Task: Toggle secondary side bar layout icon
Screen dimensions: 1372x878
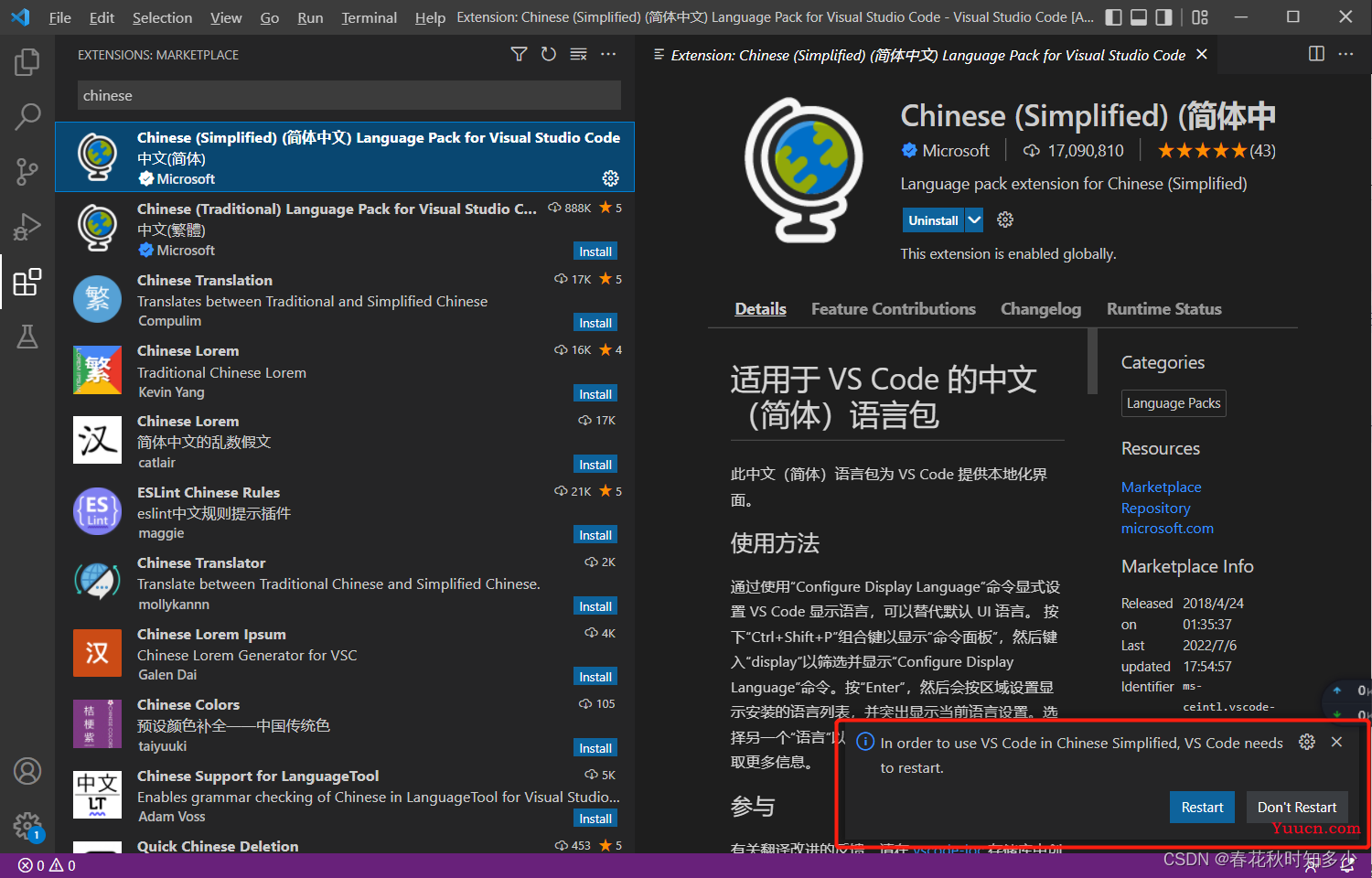Action: pyautogui.click(x=1163, y=17)
